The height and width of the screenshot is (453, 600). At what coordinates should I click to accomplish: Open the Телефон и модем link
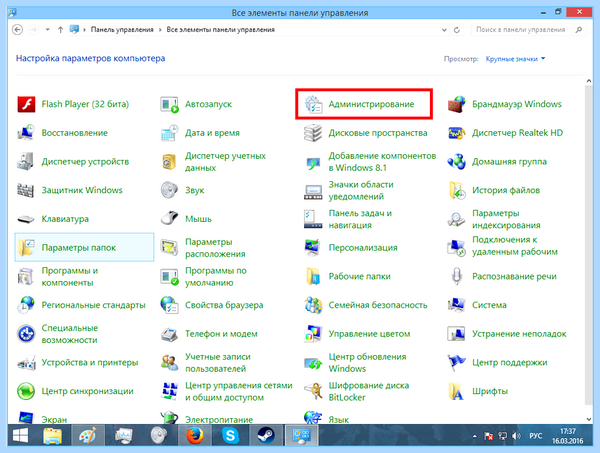[x=221, y=334]
